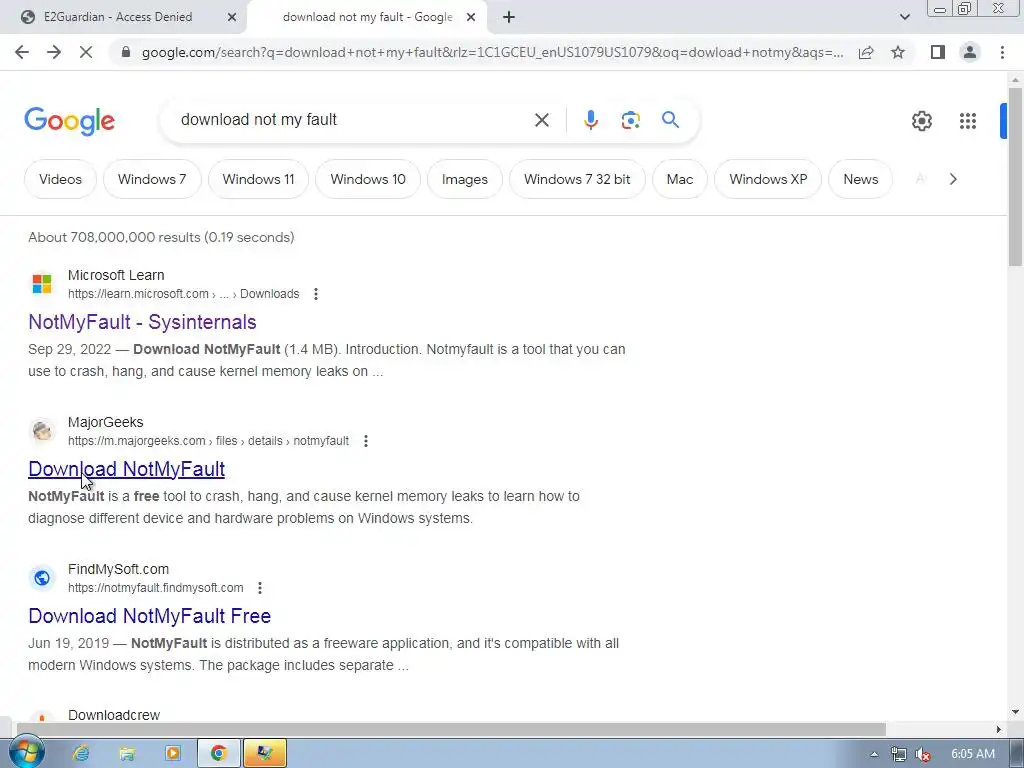
Task: Click the share page icon in address bar
Action: [866, 52]
